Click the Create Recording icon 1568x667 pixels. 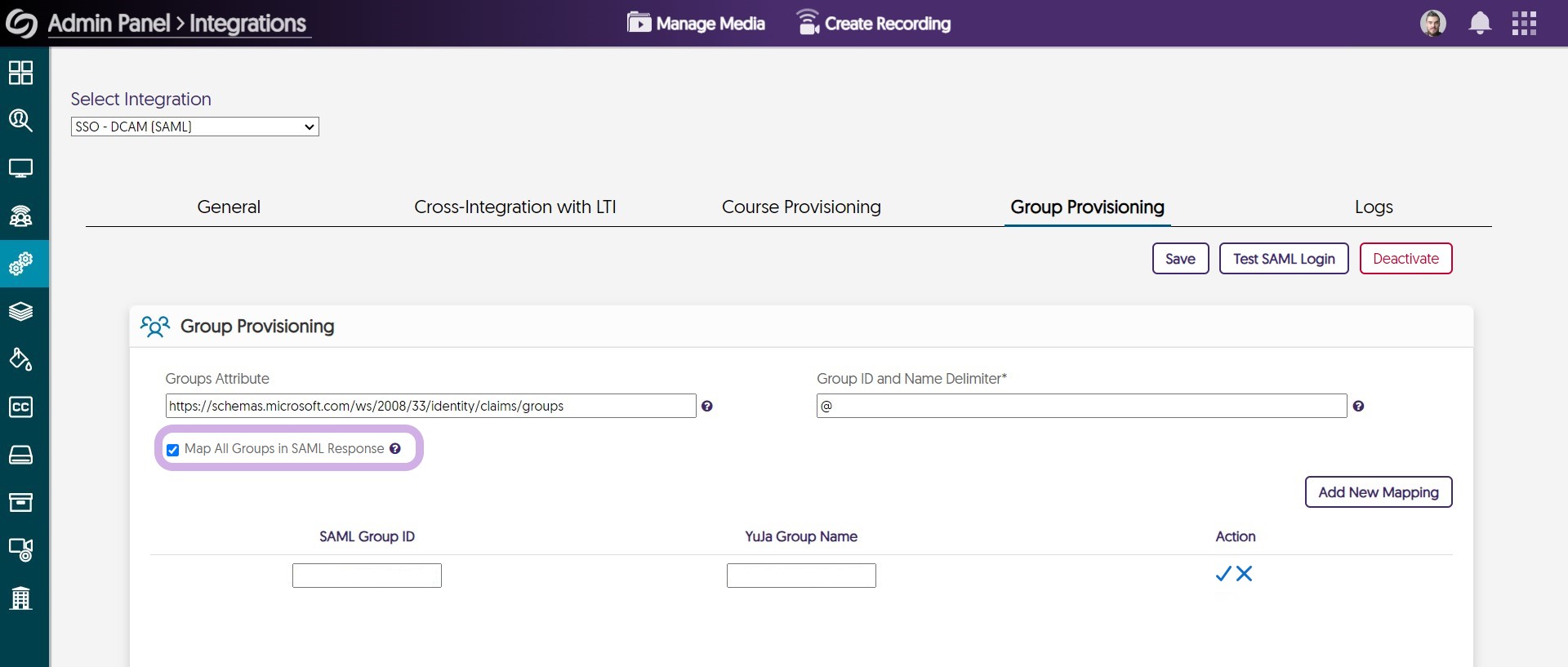[807, 23]
